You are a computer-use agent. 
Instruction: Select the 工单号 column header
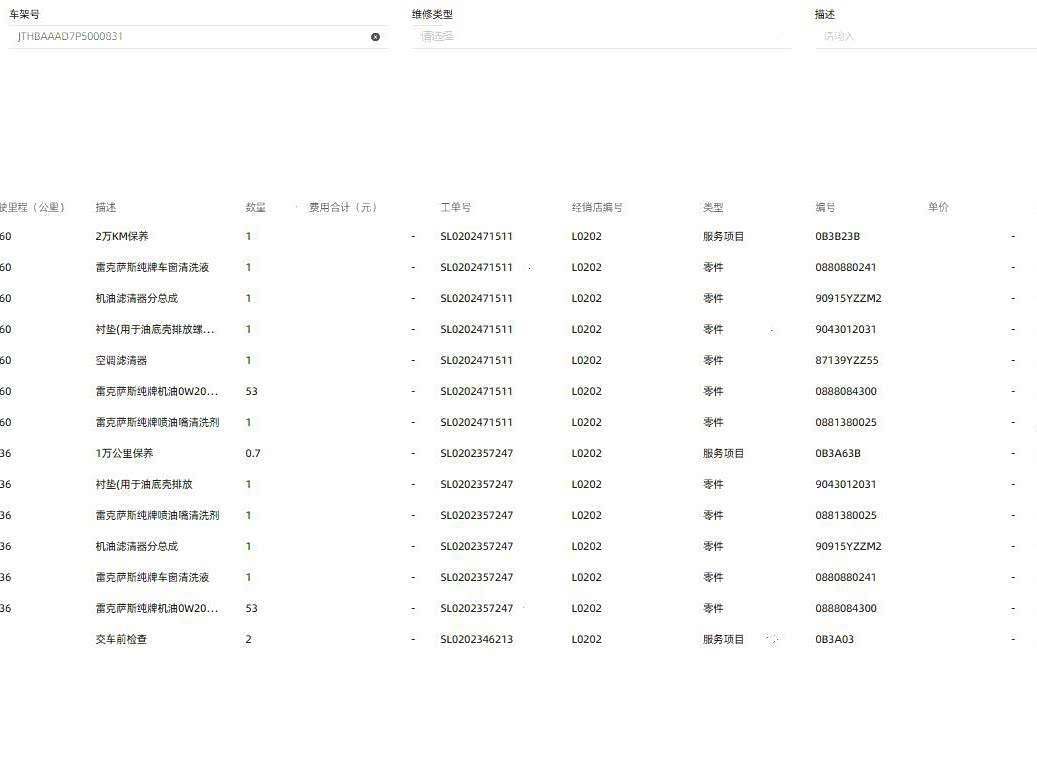coord(455,207)
